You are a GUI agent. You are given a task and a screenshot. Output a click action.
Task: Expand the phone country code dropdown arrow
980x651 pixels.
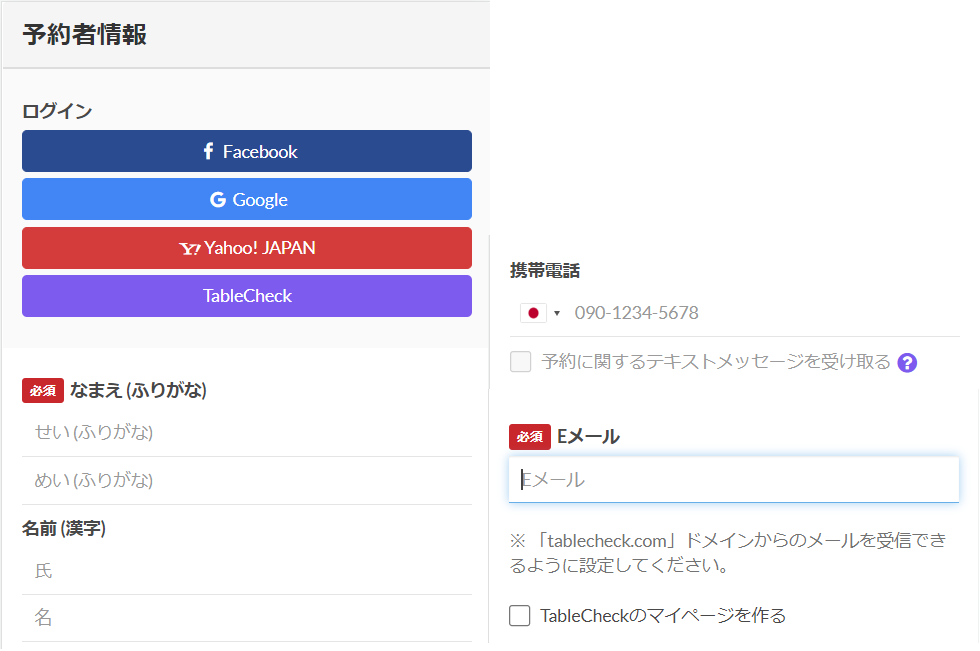[557, 314]
